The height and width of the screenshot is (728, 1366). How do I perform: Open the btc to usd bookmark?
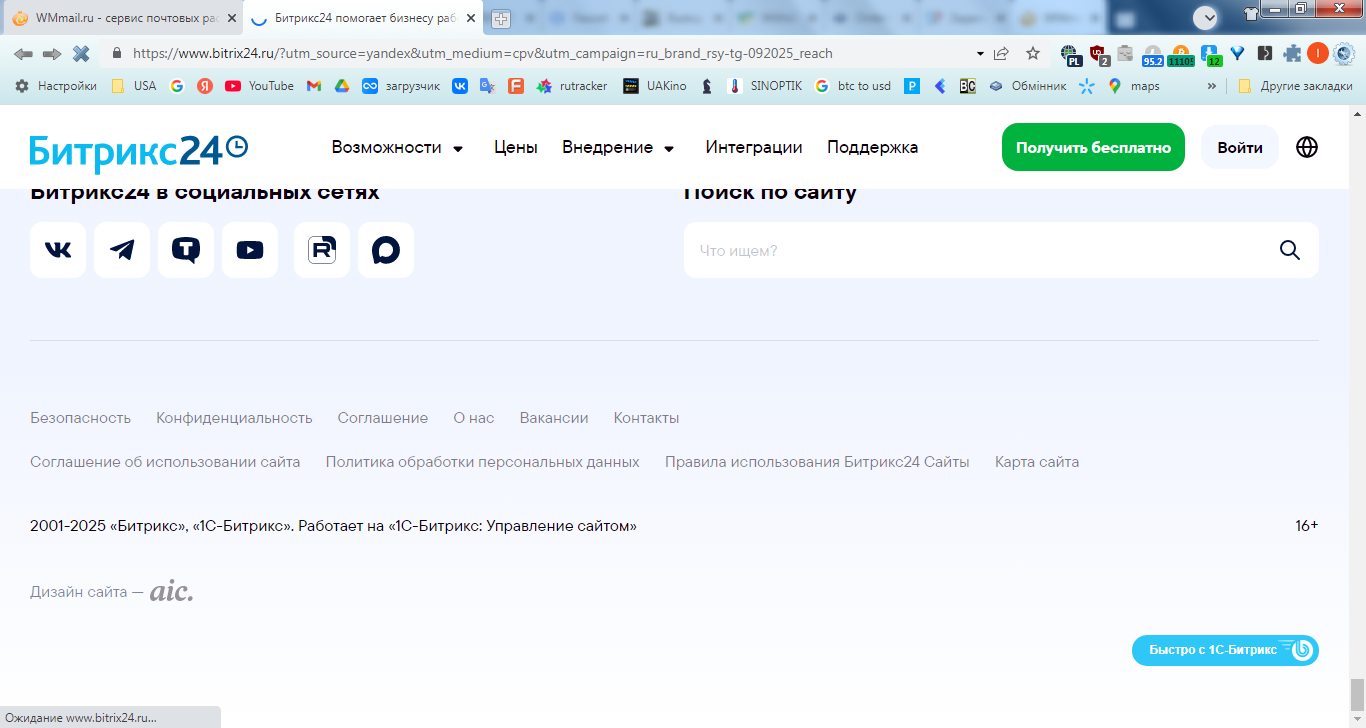853,86
